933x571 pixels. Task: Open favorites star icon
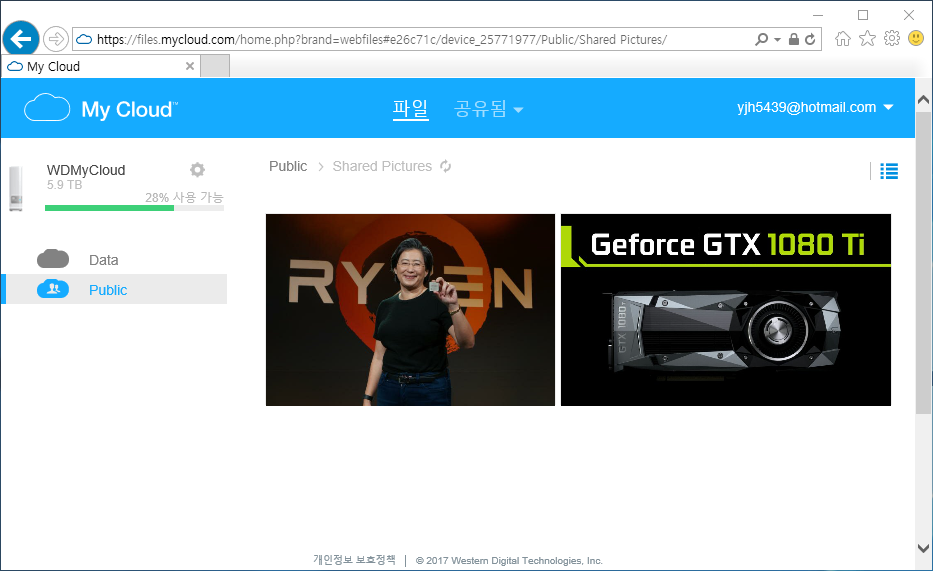[x=868, y=39]
